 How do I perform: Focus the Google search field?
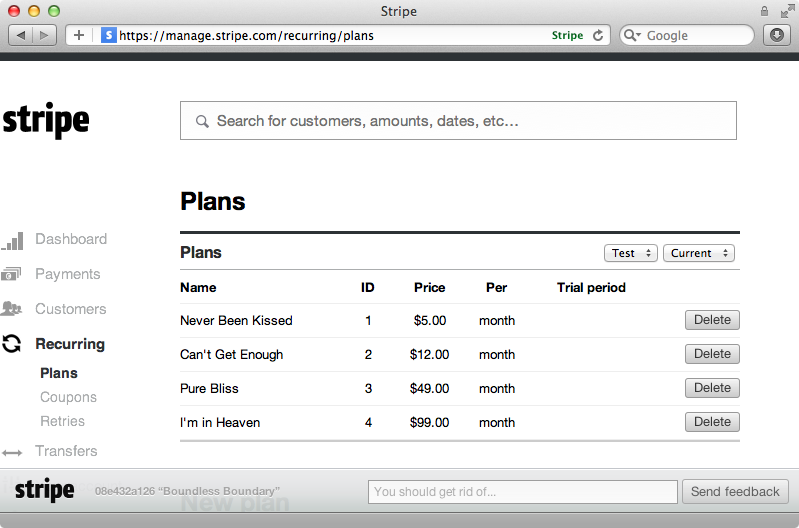coord(686,35)
